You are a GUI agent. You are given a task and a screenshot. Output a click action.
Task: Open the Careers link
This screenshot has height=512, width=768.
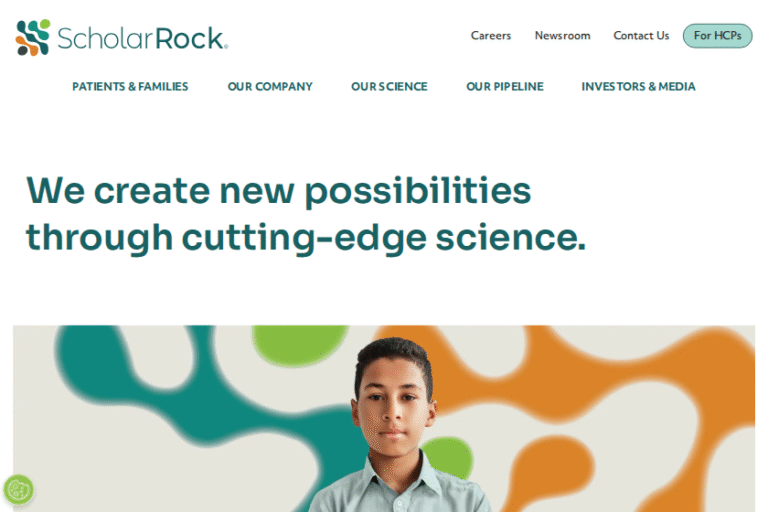pos(491,36)
